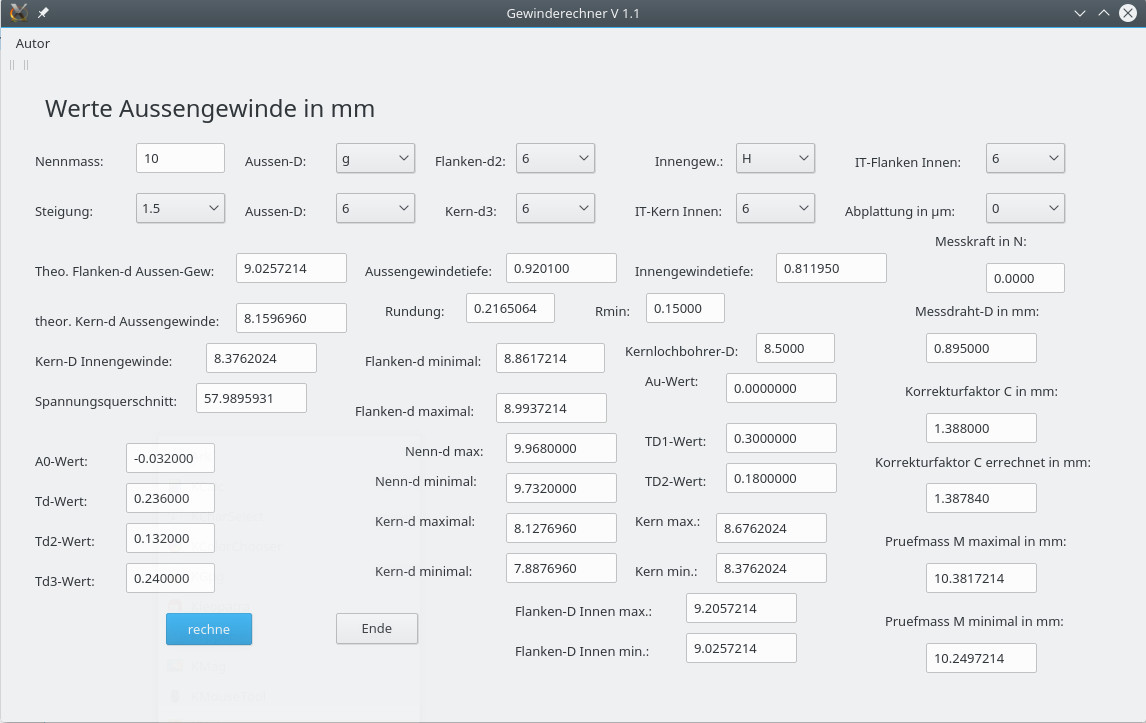Click the Kern-d maximal field
This screenshot has width=1146, height=723.
pyautogui.click(x=561, y=528)
